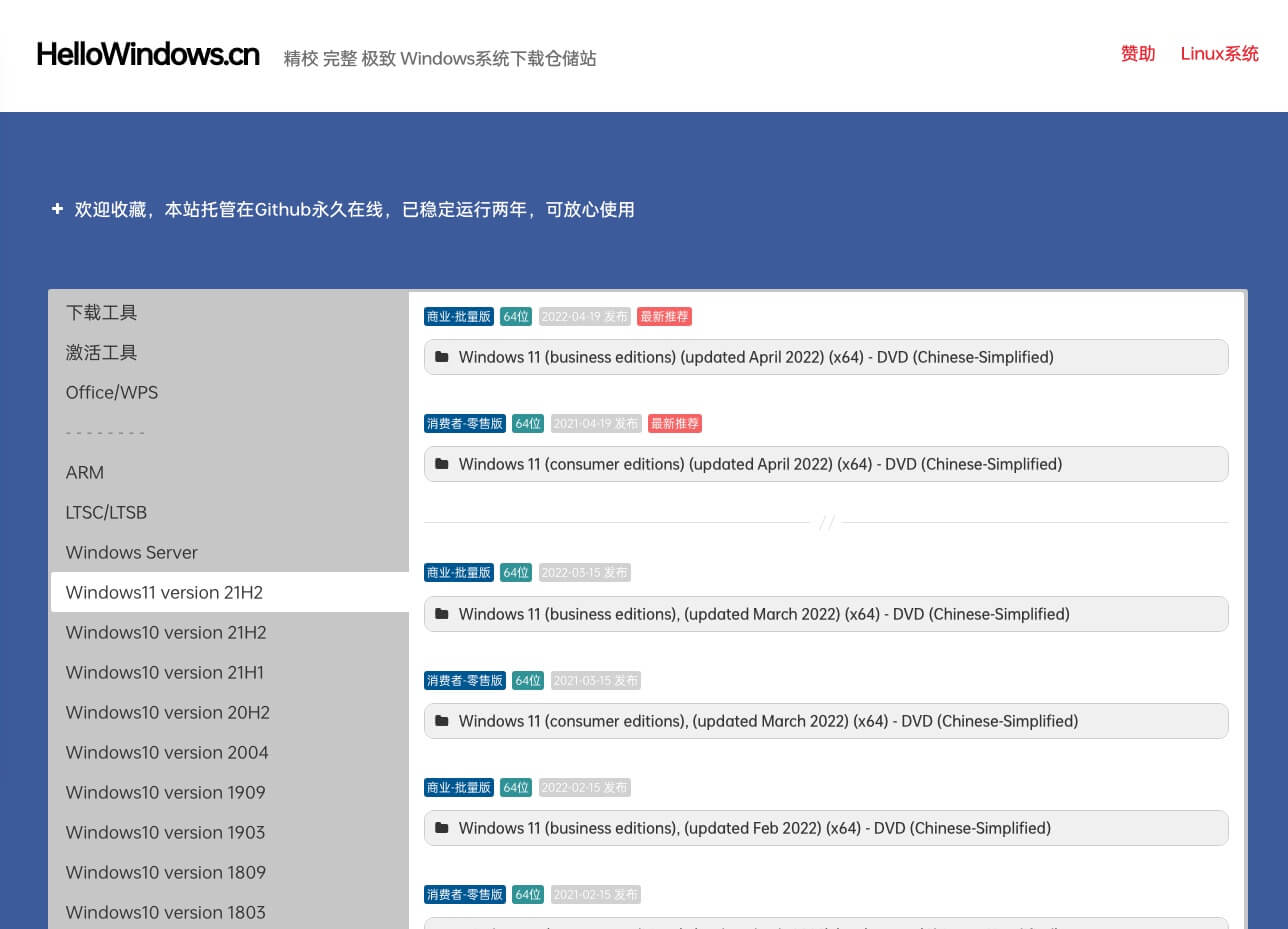Click folder icon of business April 2022 entry
The width and height of the screenshot is (1288, 929).
(442, 357)
